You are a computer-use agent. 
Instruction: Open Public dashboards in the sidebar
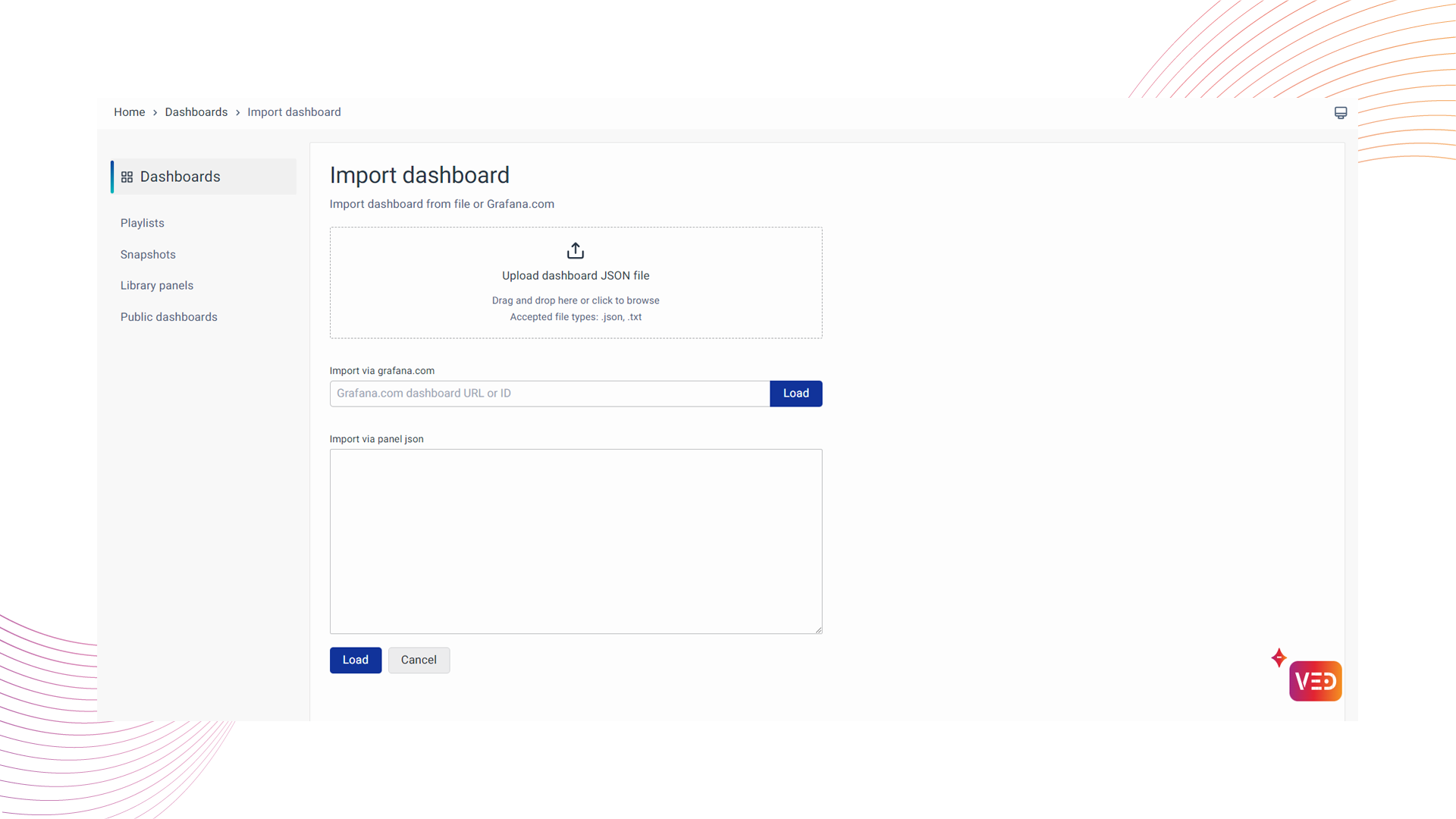pos(168,317)
